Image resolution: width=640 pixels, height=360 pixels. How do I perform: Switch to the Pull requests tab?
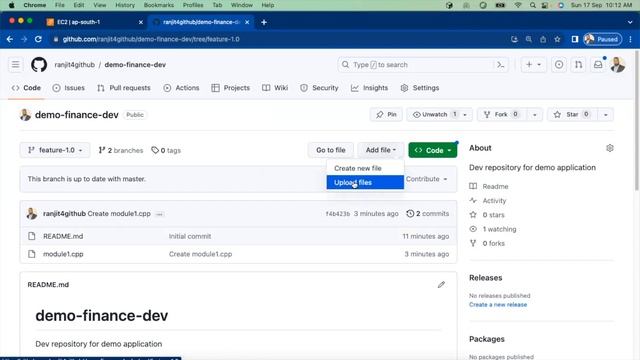coord(124,88)
